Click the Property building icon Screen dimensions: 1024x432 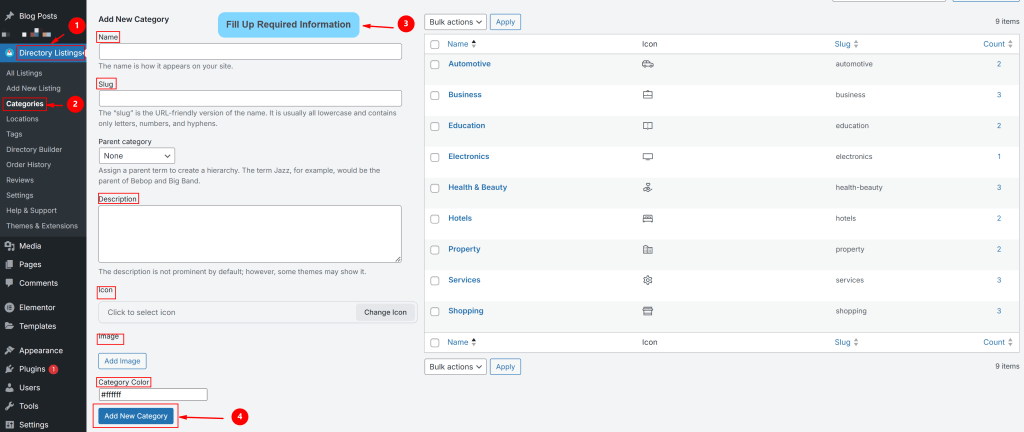[x=648, y=249]
